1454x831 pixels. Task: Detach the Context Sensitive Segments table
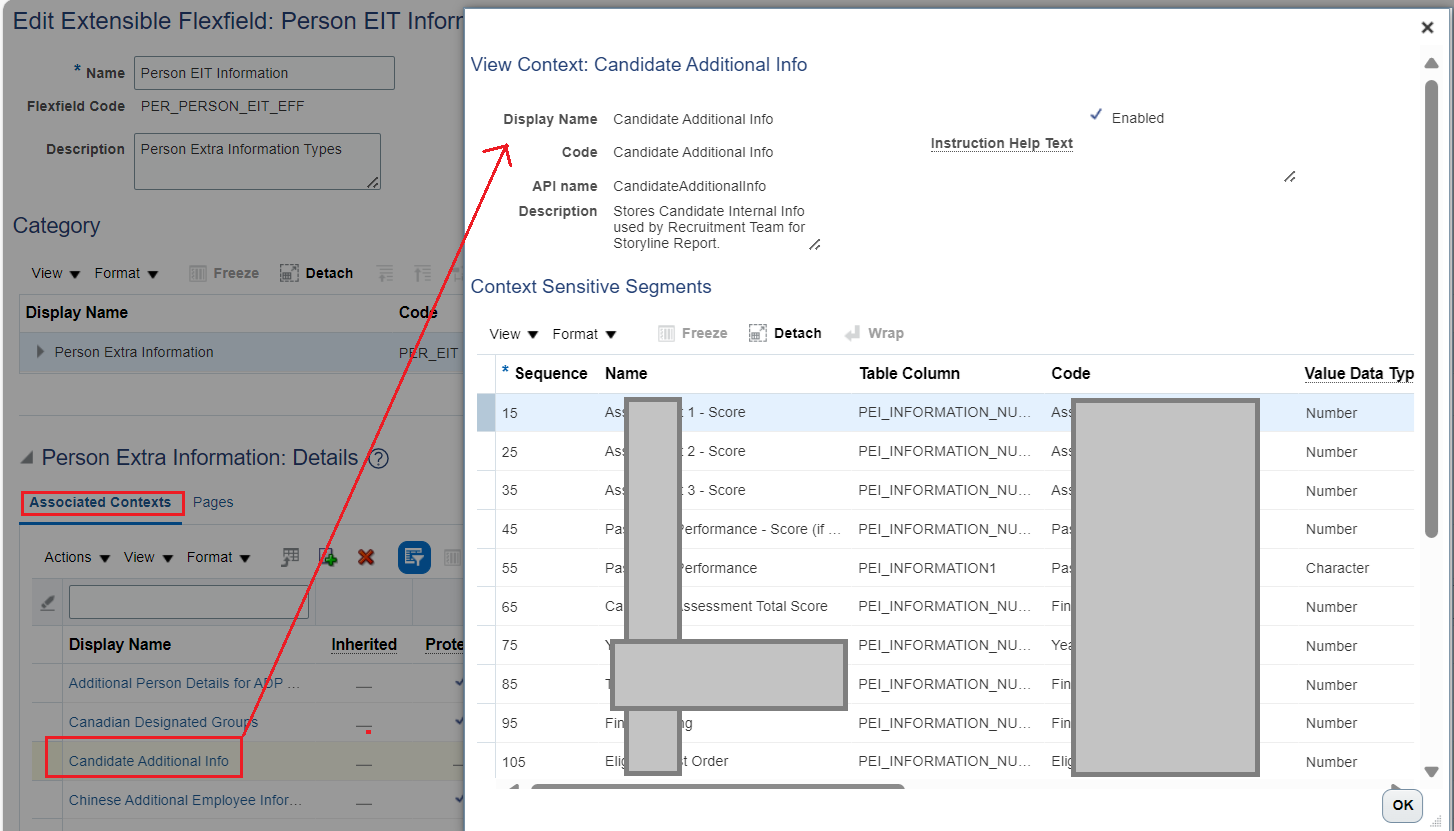point(785,333)
